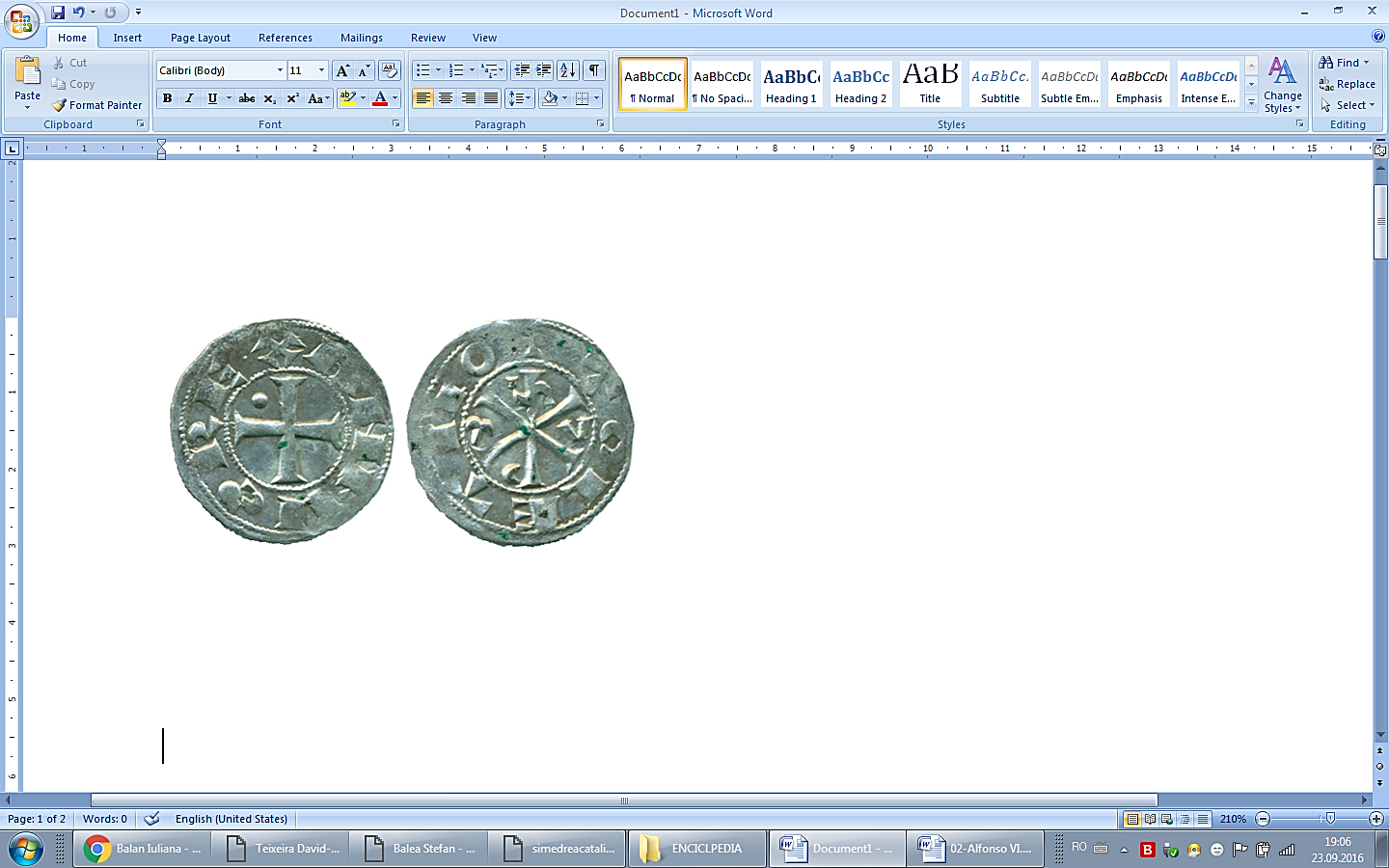This screenshot has height=868, width=1389.
Task: Open the Calibri font name dropdown
Action: 280,70
